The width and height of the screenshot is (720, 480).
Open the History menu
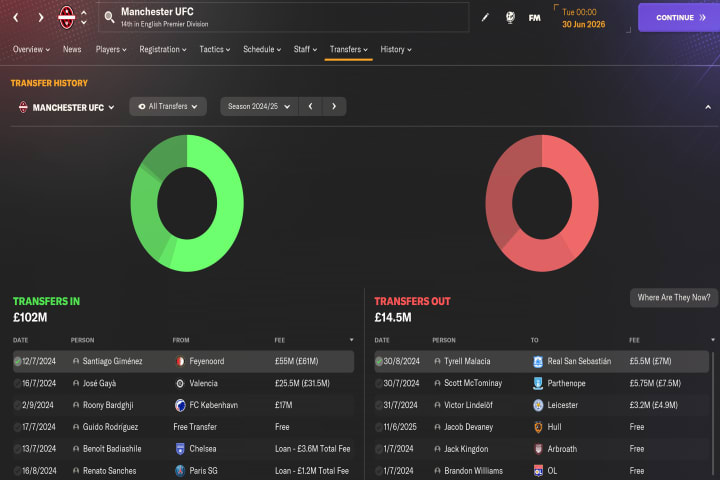pyautogui.click(x=396, y=49)
